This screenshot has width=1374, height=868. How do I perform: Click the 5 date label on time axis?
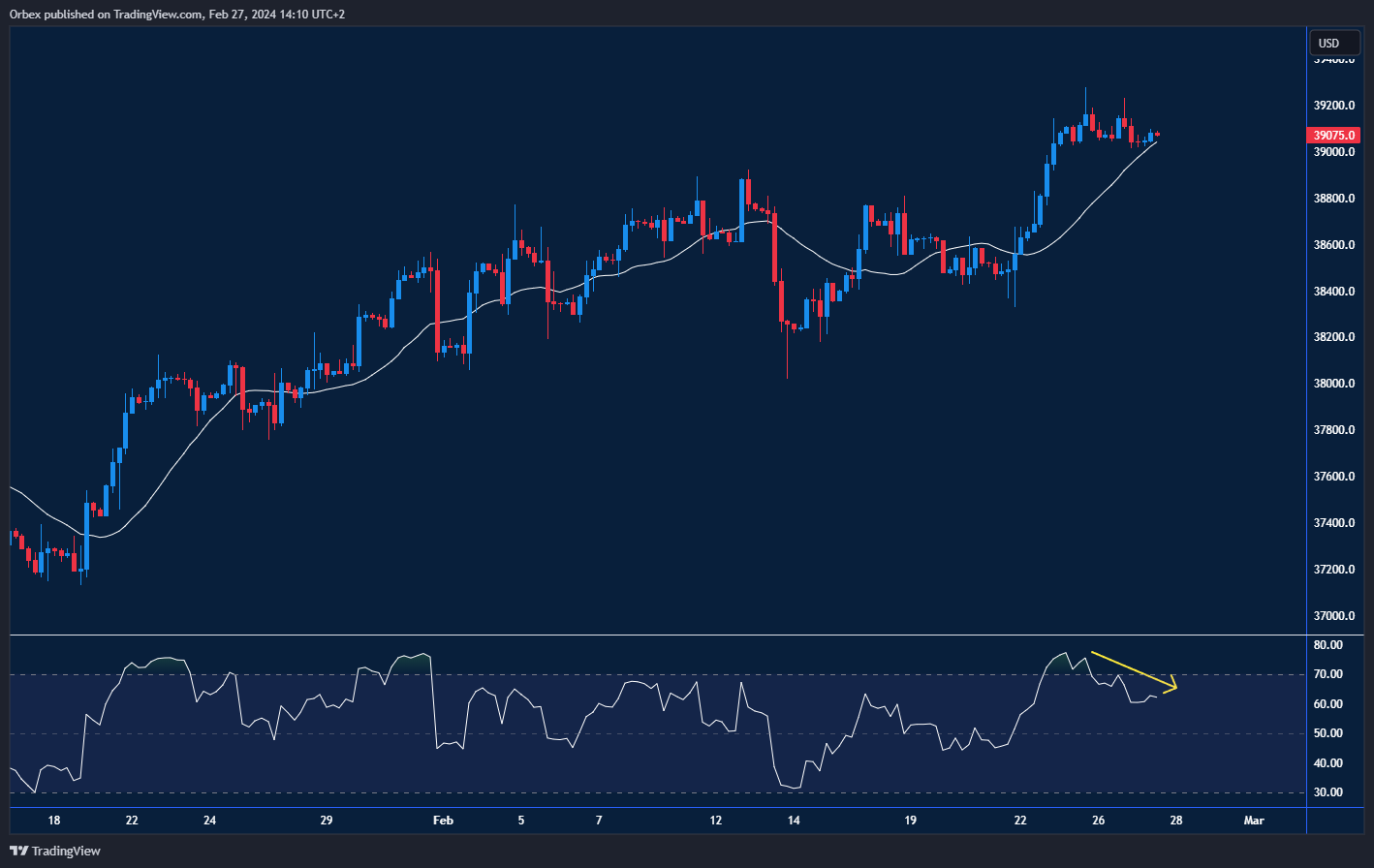point(521,821)
